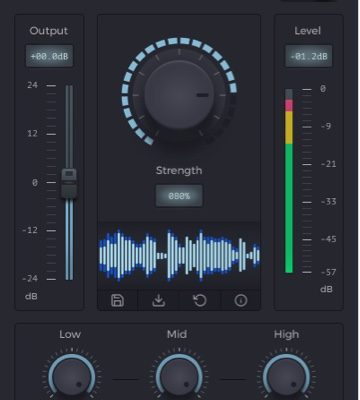360x400 pixels.
Task: Click the green level meter bar
Action: point(289,208)
